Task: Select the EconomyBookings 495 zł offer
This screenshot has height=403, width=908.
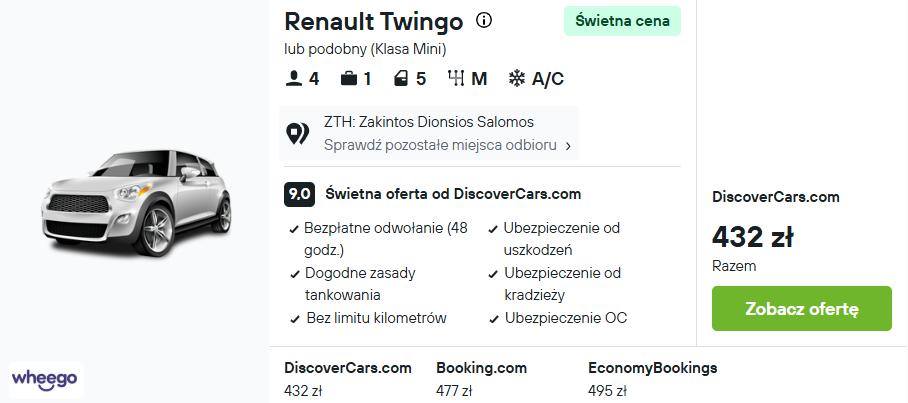Action: 653,379
